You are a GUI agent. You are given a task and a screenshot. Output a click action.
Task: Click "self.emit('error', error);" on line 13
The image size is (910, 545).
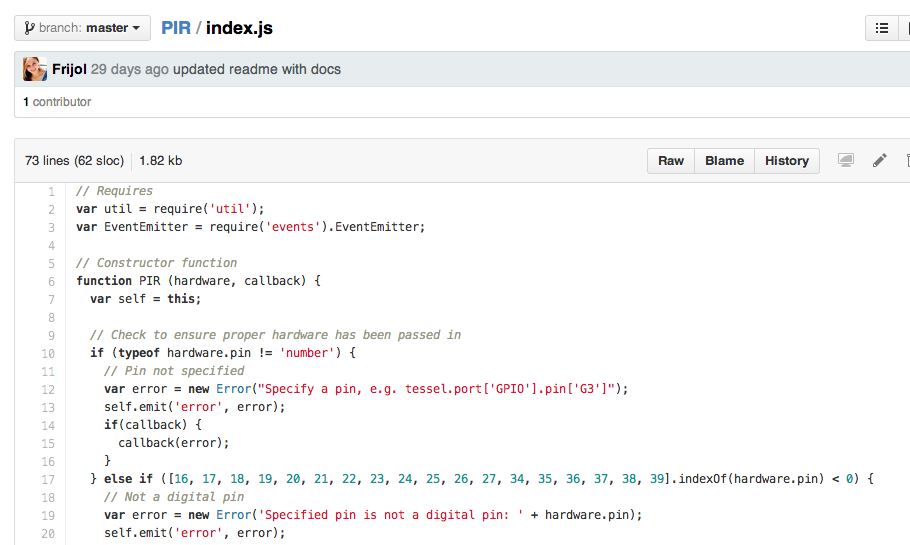[195, 407]
